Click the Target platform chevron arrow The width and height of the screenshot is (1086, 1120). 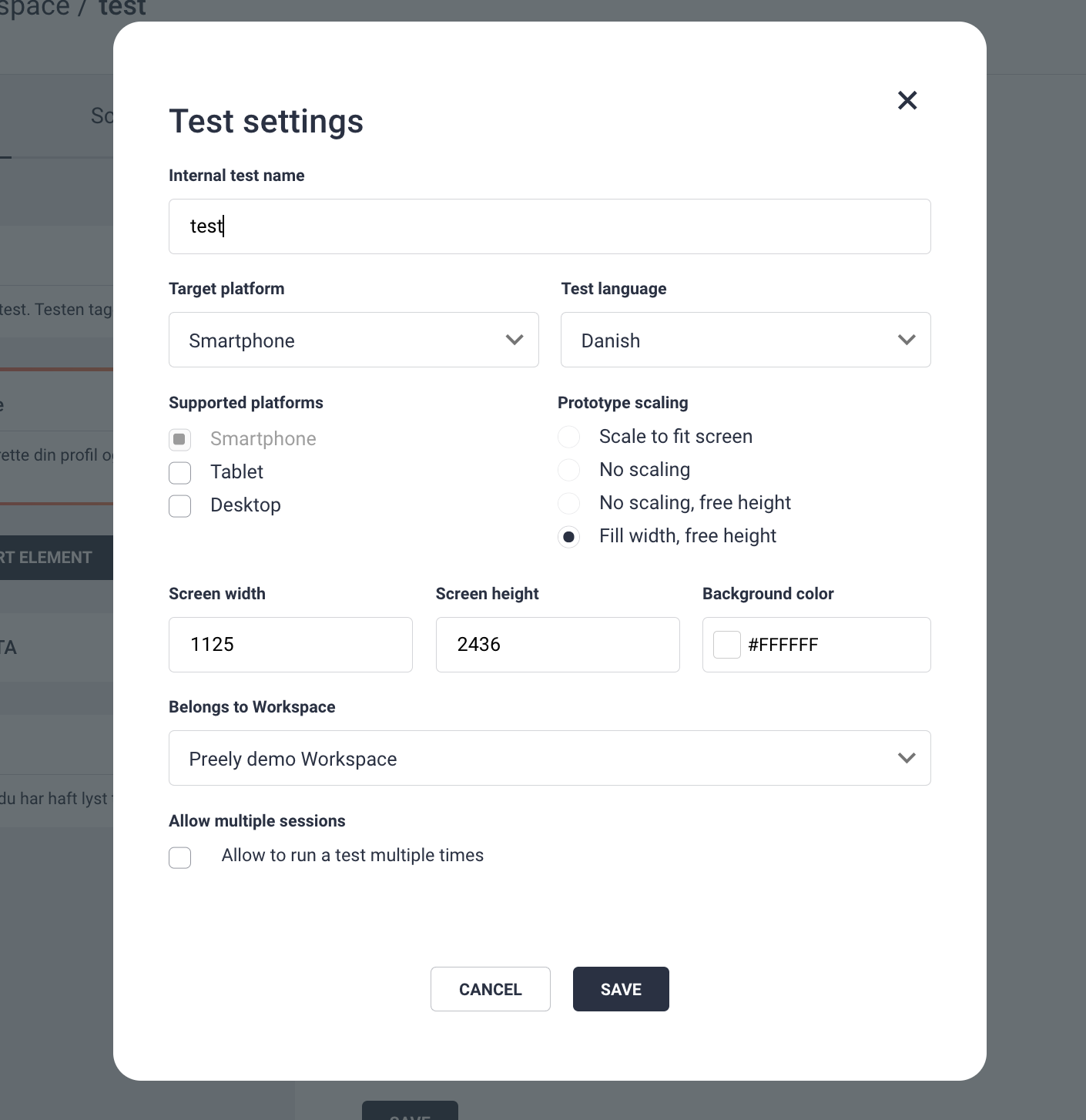[x=515, y=340]
